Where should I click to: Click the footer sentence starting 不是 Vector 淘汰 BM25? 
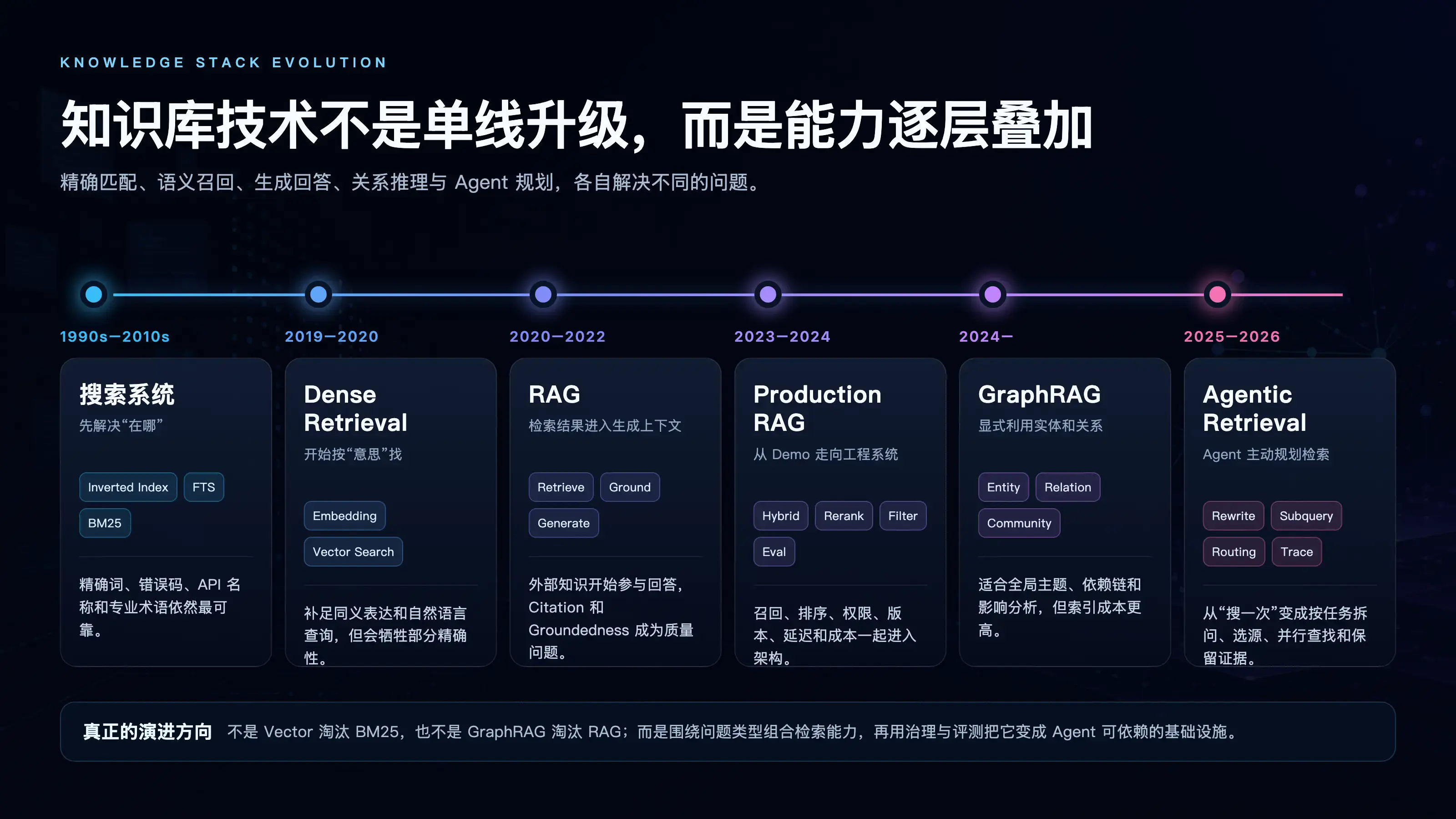coord(733,732)
